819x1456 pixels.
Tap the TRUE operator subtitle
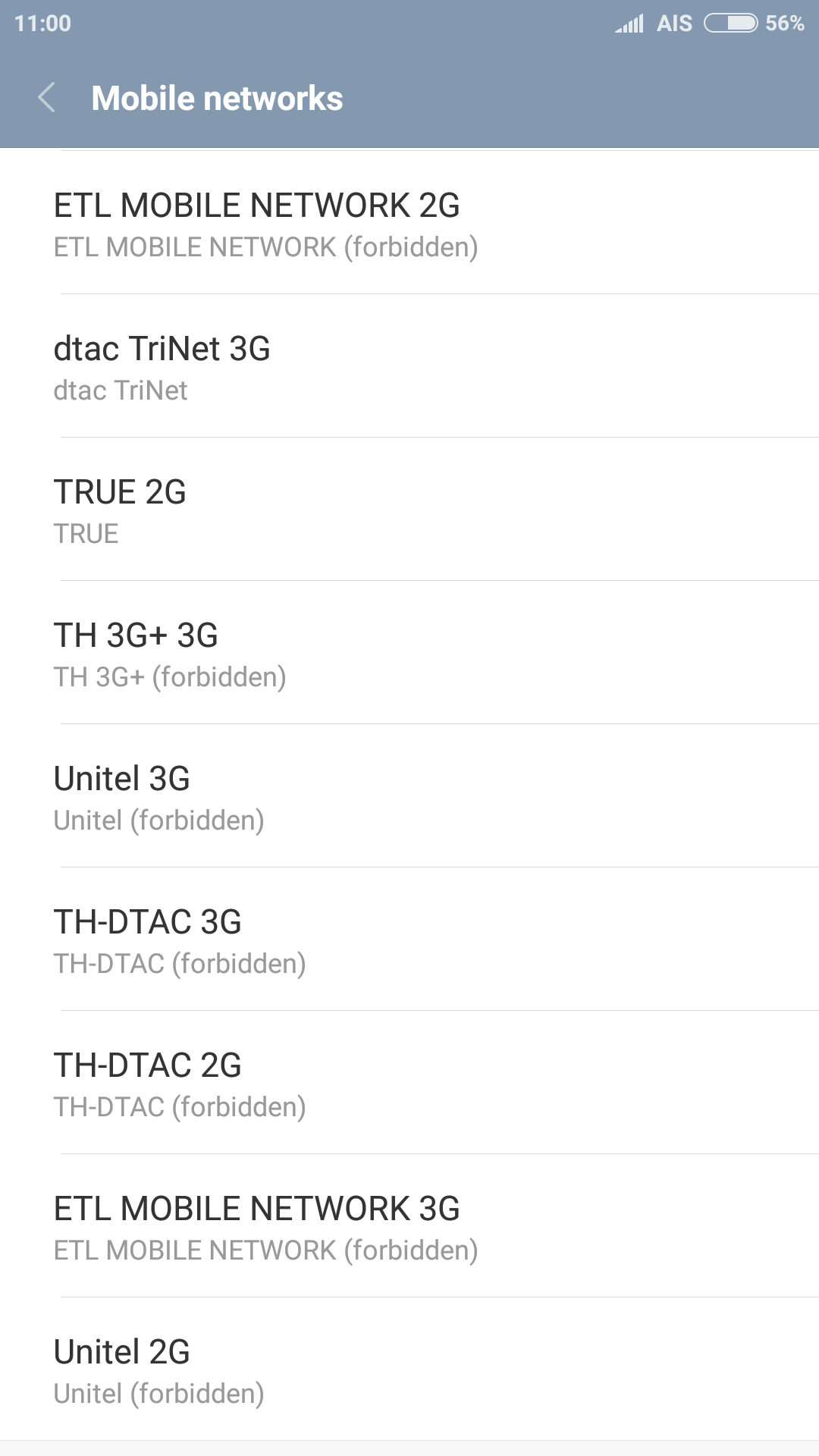[86, 534]
